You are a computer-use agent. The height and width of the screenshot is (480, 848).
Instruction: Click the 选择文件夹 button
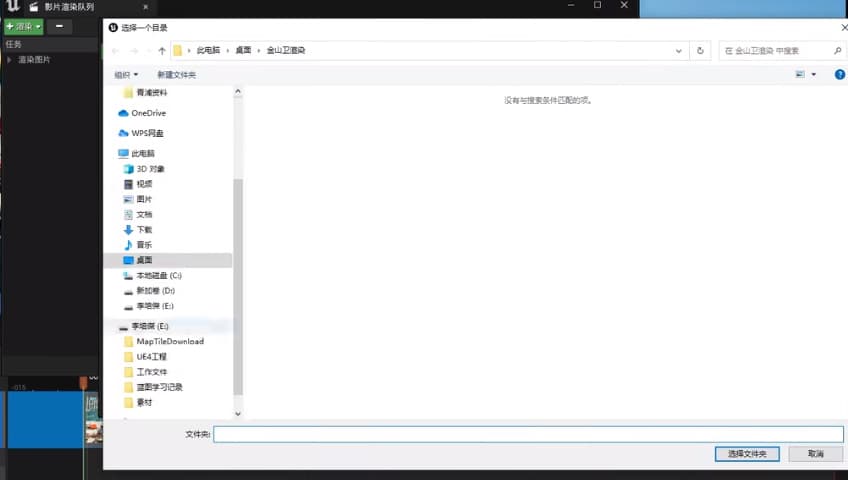click(747, 454)
